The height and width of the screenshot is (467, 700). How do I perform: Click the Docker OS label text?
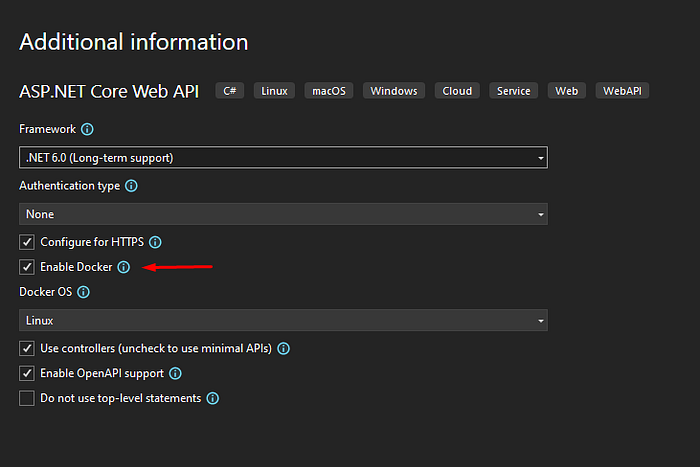46,292
